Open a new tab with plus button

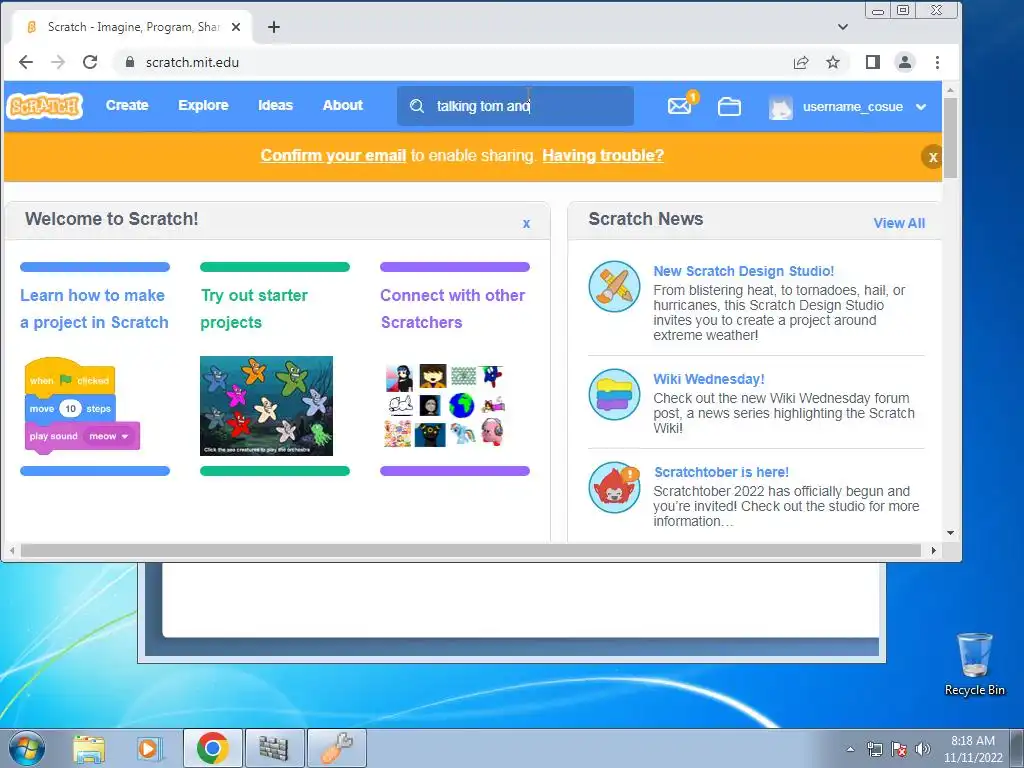(x=274, y=27)
